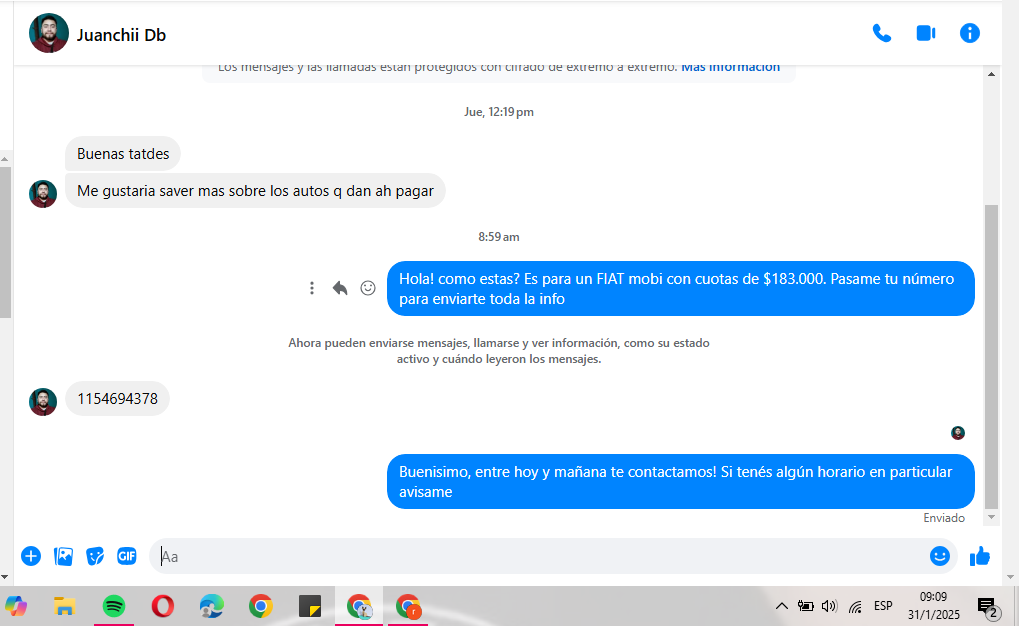Open the Más información link

tap(730, 67)
